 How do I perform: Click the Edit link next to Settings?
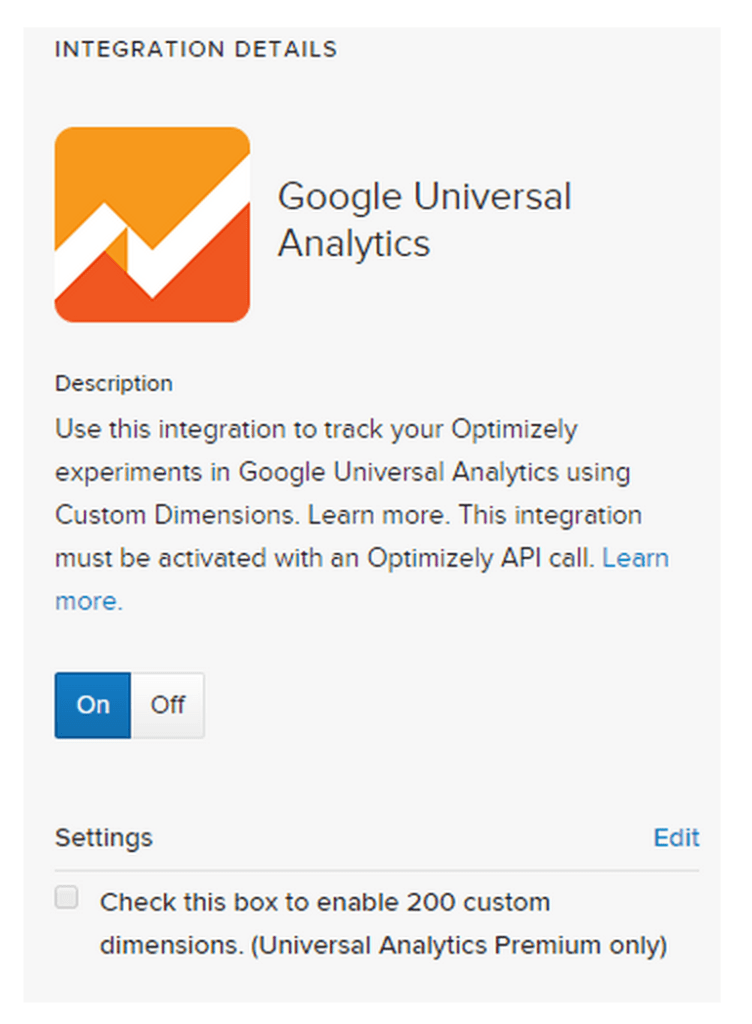(x=678, y=838)
